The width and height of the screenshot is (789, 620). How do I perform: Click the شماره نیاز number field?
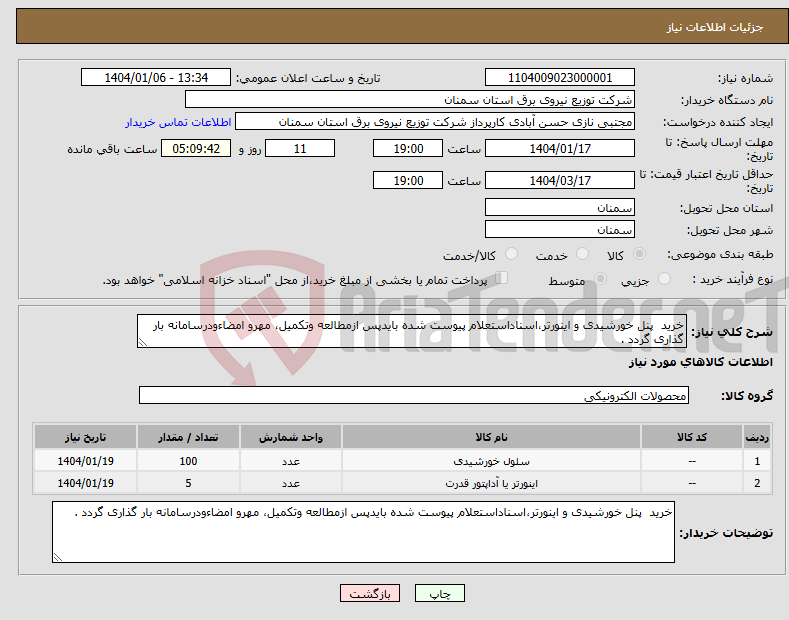pos(560,78)
